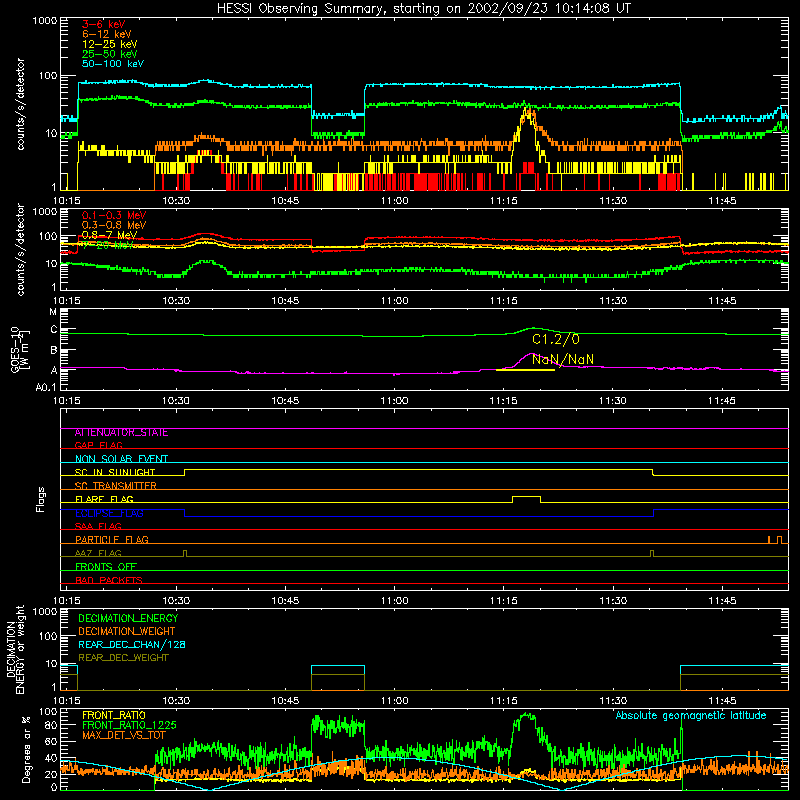
Task: Click the 0.1-0.3 MeV legend label
Action: click(x=114, y=215)
